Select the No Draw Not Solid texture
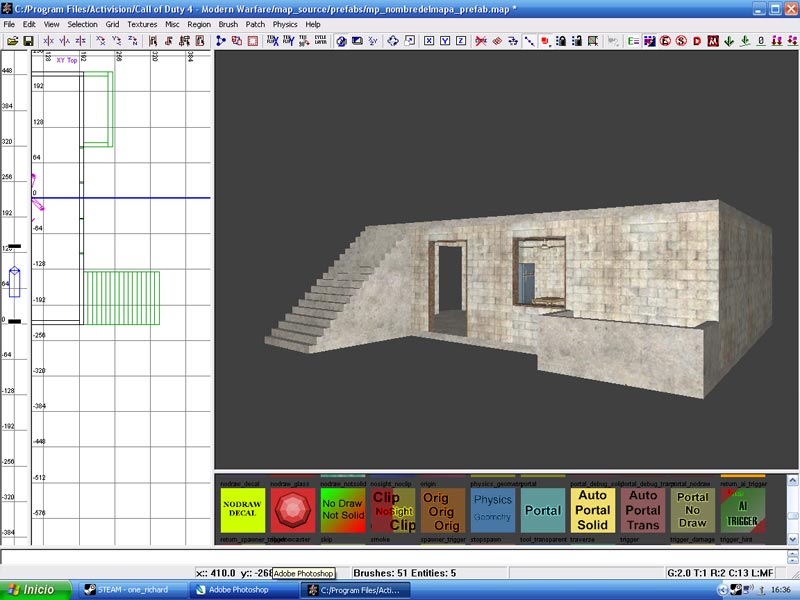The image size is (800, 600). tap(343, 510)
